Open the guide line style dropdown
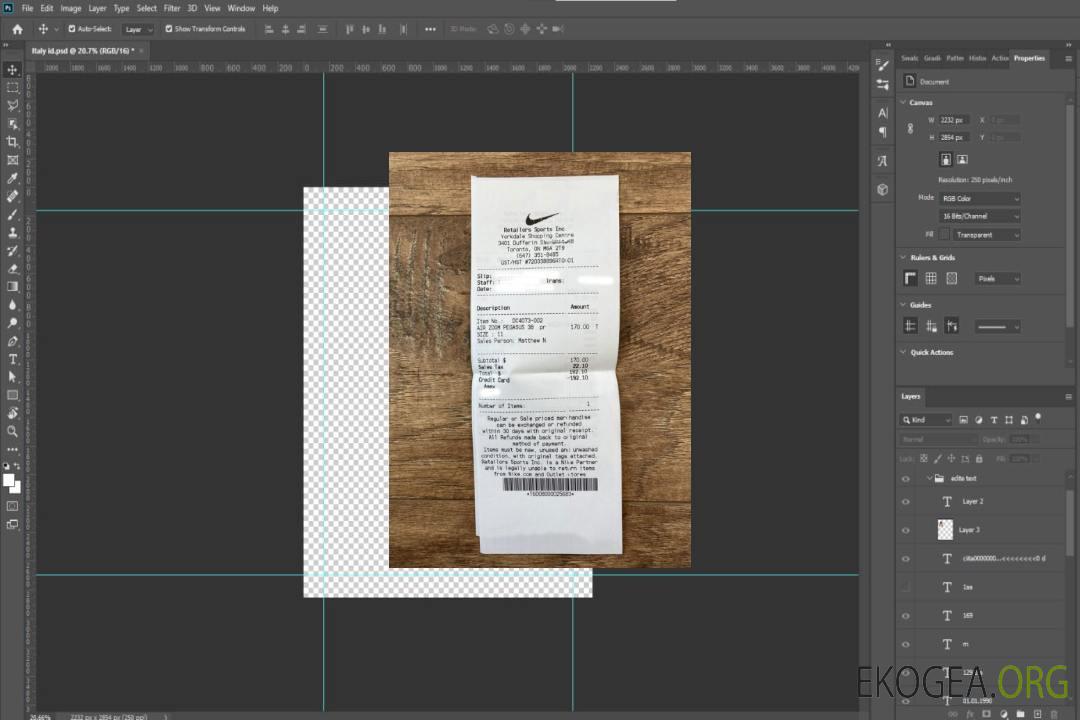 tap(998, 327)
